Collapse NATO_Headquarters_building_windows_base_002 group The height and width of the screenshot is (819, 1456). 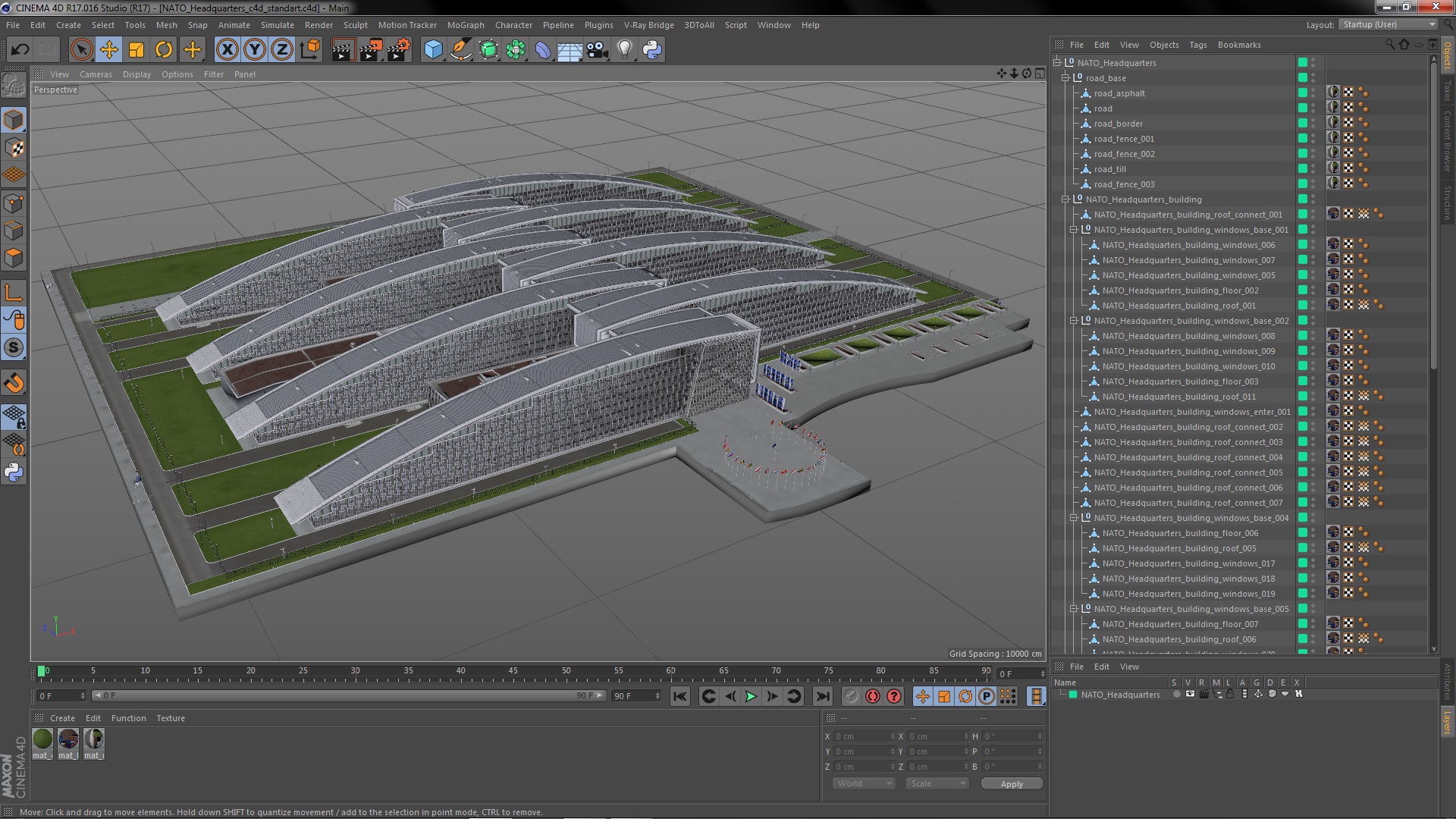(1074, 321)
